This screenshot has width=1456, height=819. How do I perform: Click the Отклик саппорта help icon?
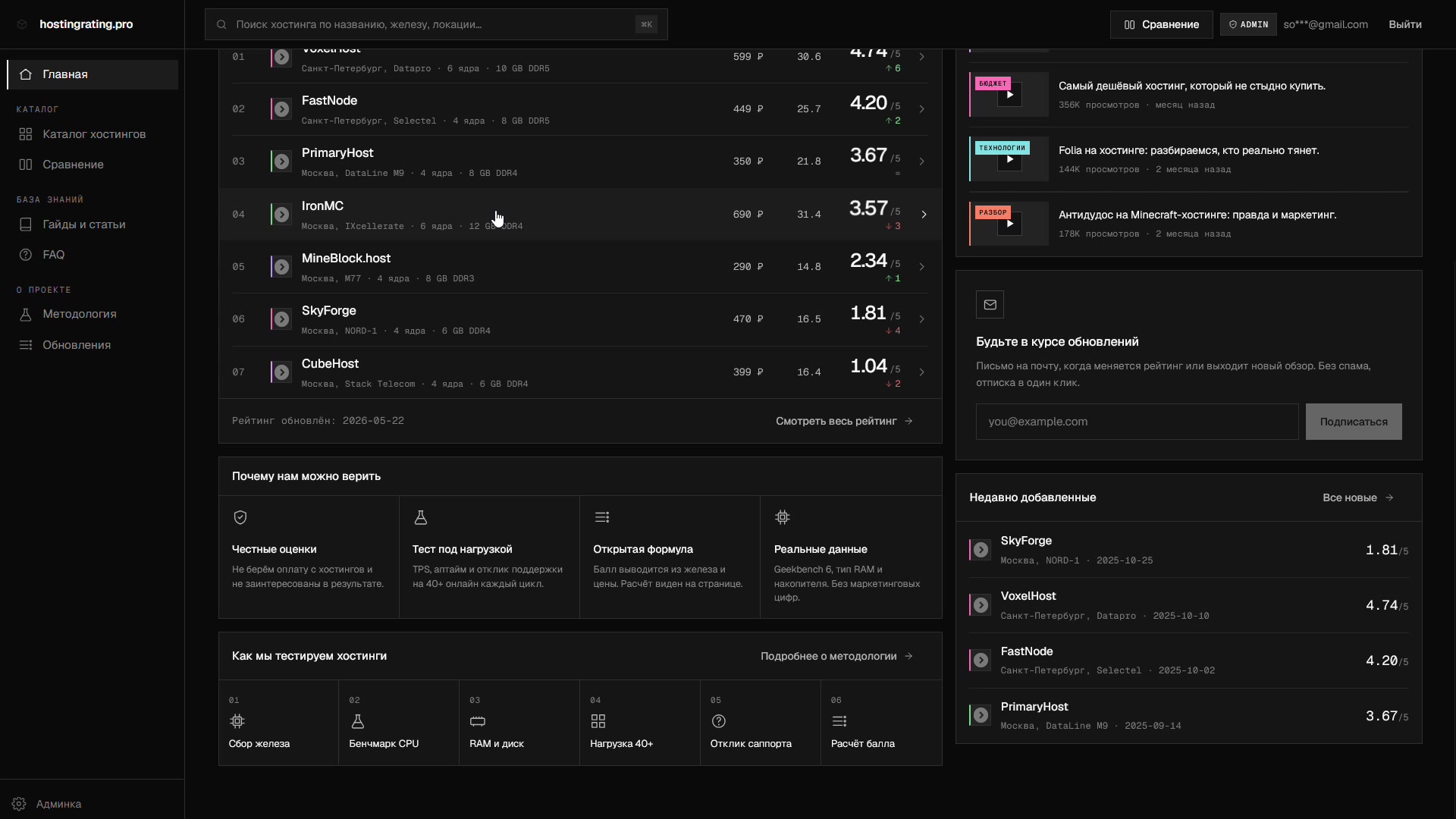719,721
